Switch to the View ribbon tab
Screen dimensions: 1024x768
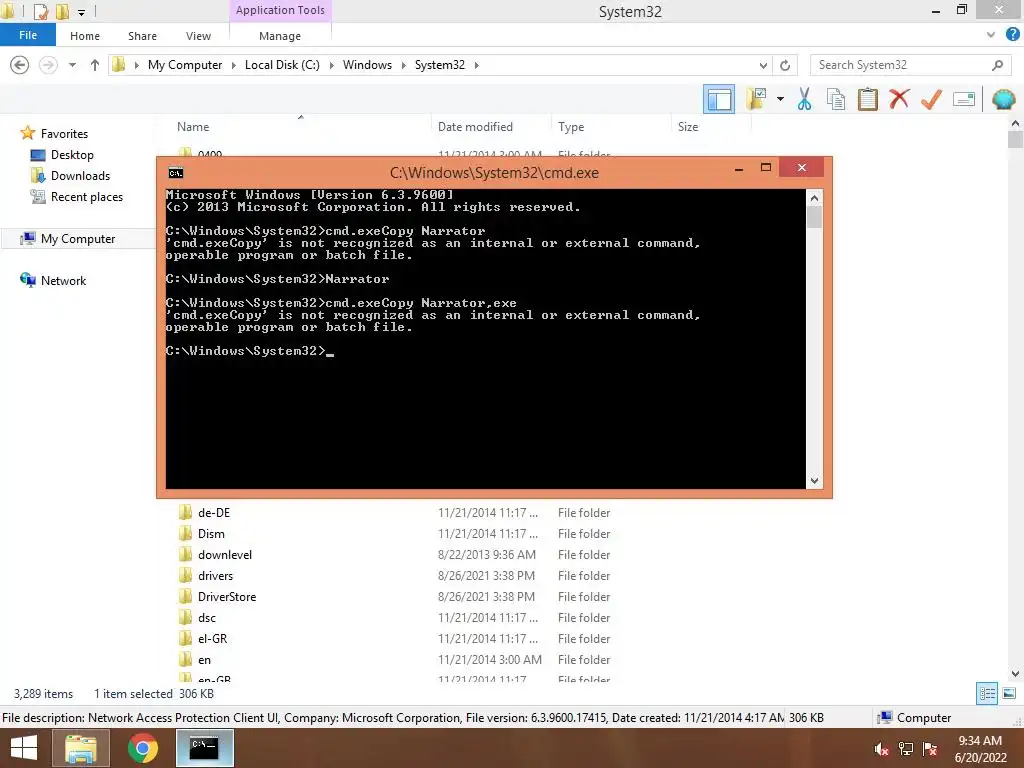(x=198, y=36)
